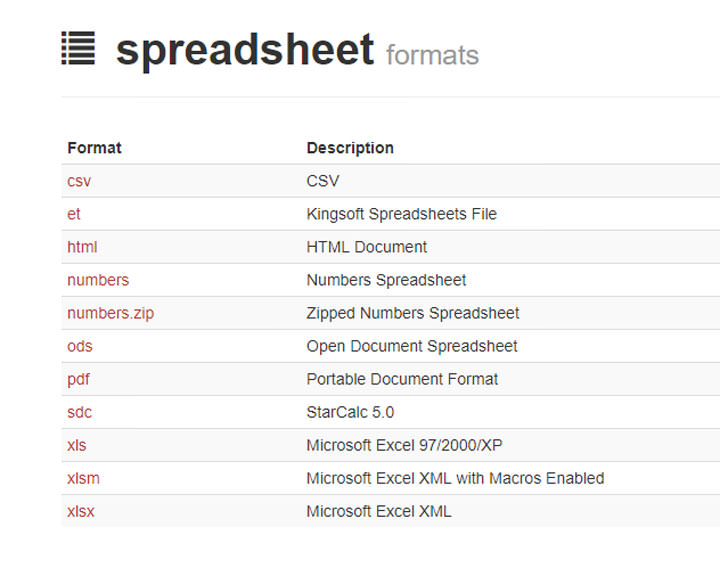Click the Description column header
This screenshot has width=720, height=564.
[350, 148]
